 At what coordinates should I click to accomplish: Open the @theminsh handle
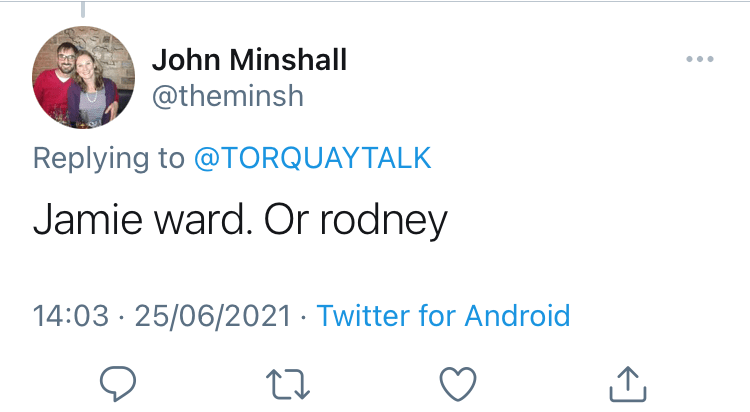(x=227, y=95)
